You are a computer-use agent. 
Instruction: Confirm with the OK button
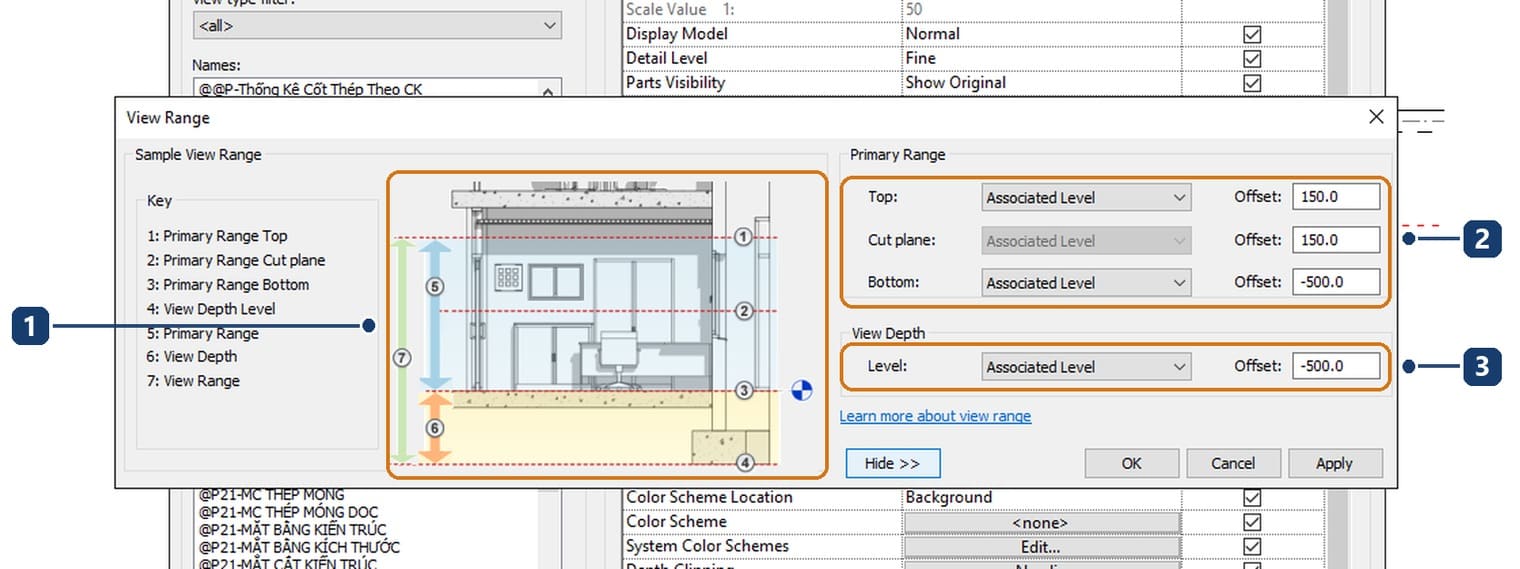pos(1131,463)
